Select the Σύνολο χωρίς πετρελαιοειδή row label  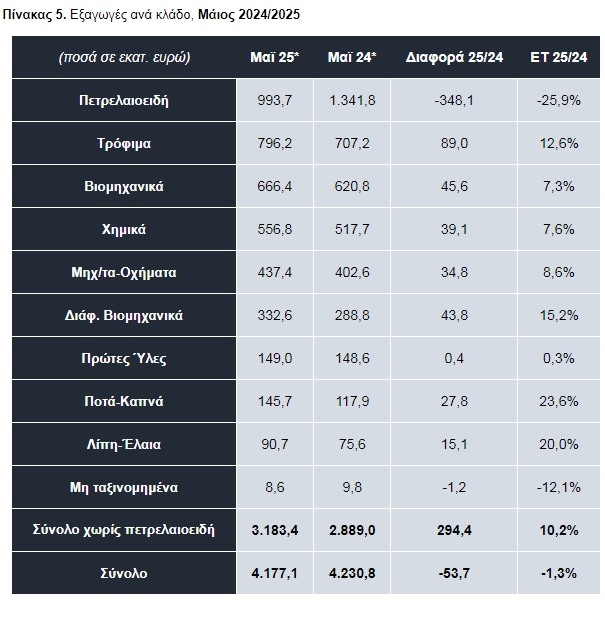pos(124,530)
